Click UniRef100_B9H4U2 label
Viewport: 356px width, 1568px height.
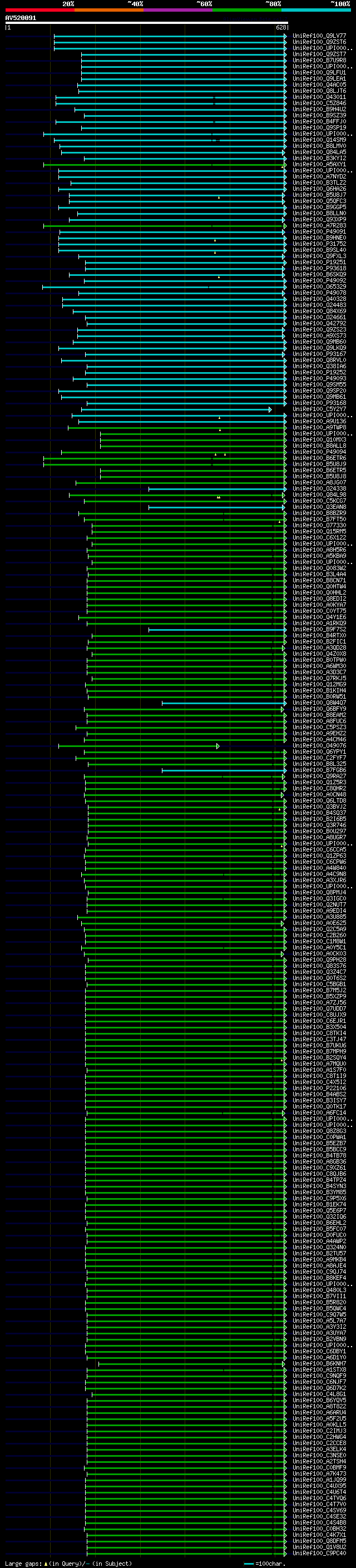click(319, 110)
